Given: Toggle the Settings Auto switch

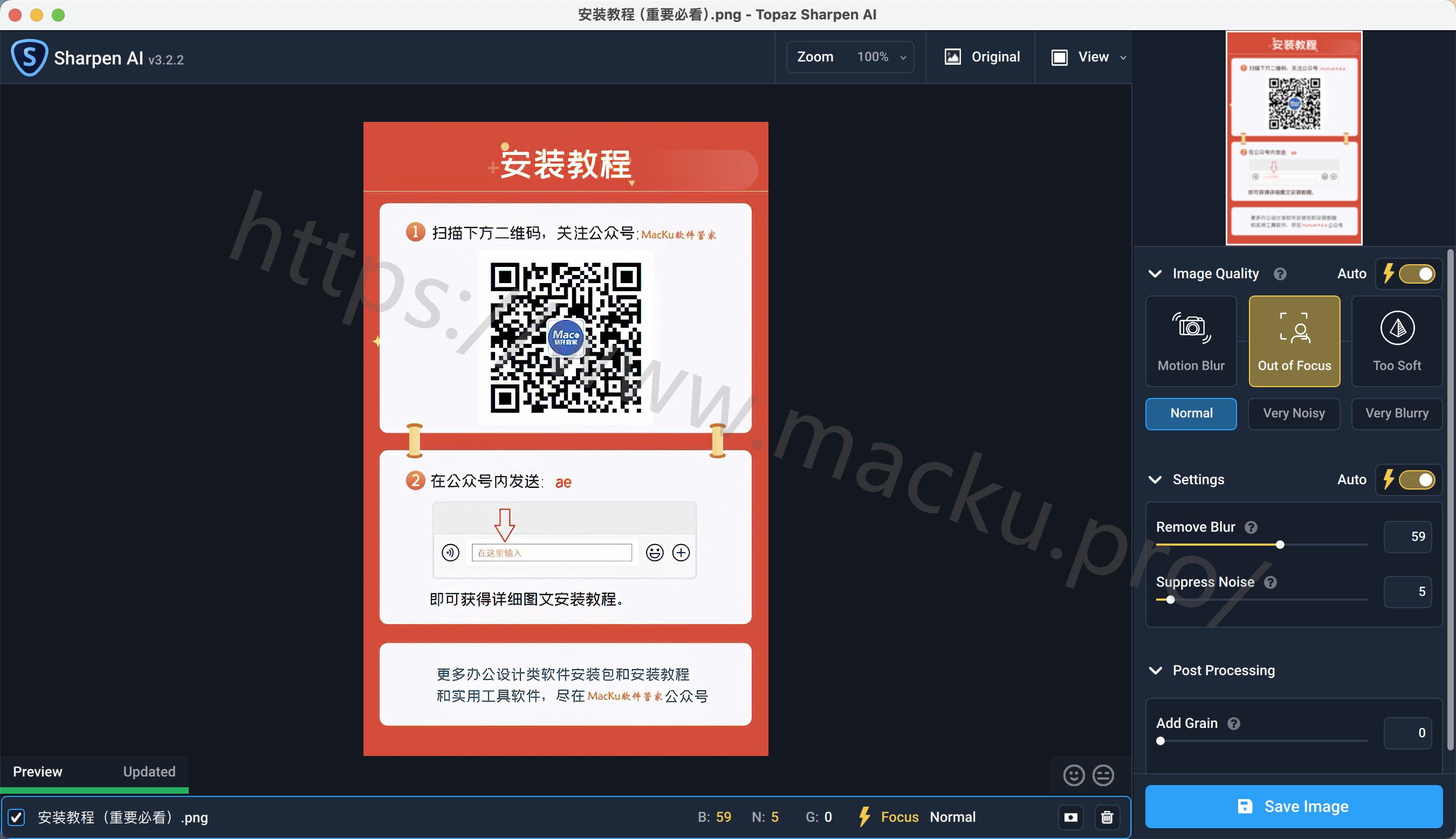Looking at the screenshot, I should coord(1416,479).
